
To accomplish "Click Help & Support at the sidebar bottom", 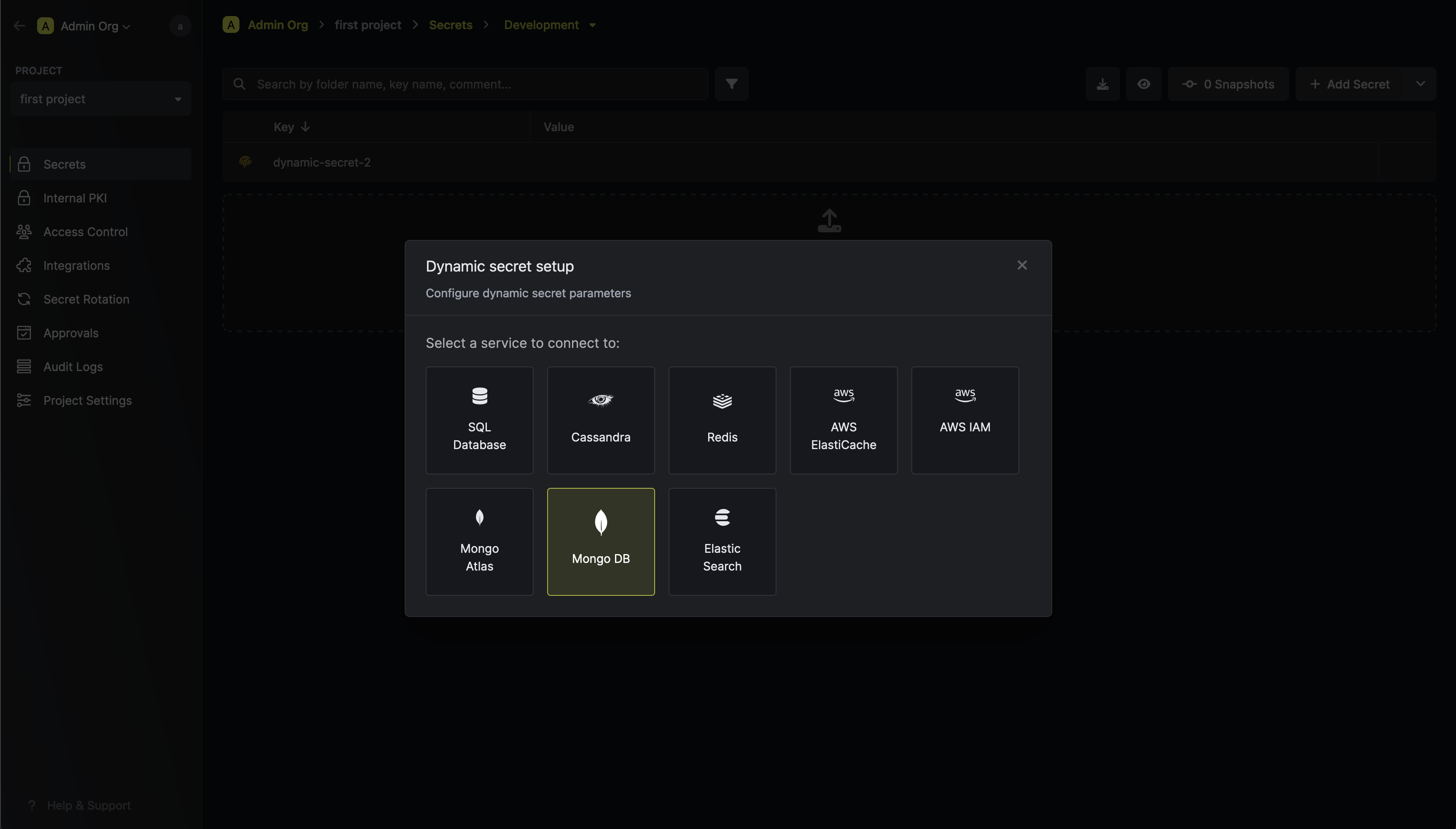I will click(x=80, y=805).
